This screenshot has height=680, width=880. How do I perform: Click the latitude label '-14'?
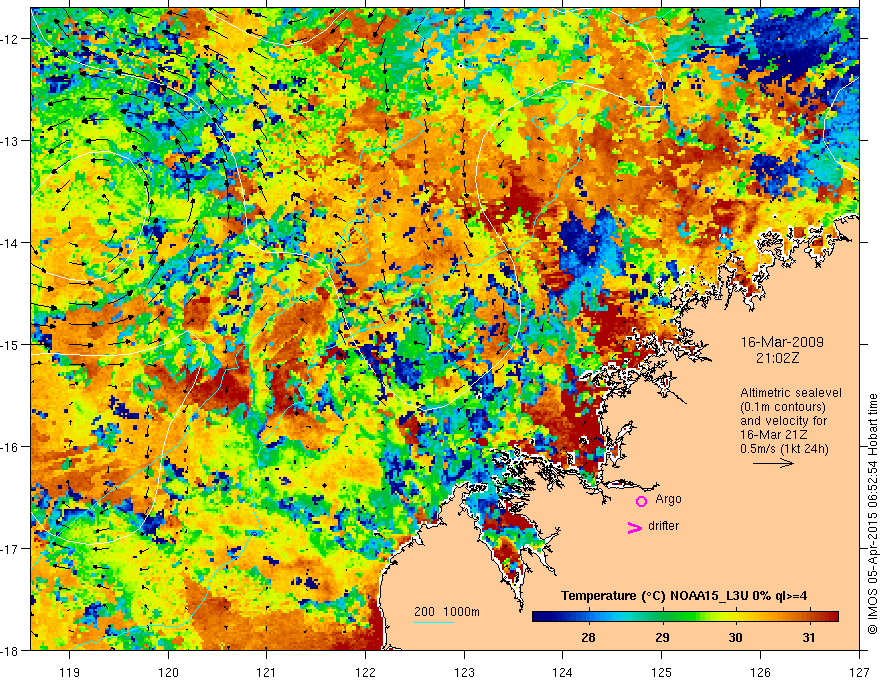click(x=10, y=243)
